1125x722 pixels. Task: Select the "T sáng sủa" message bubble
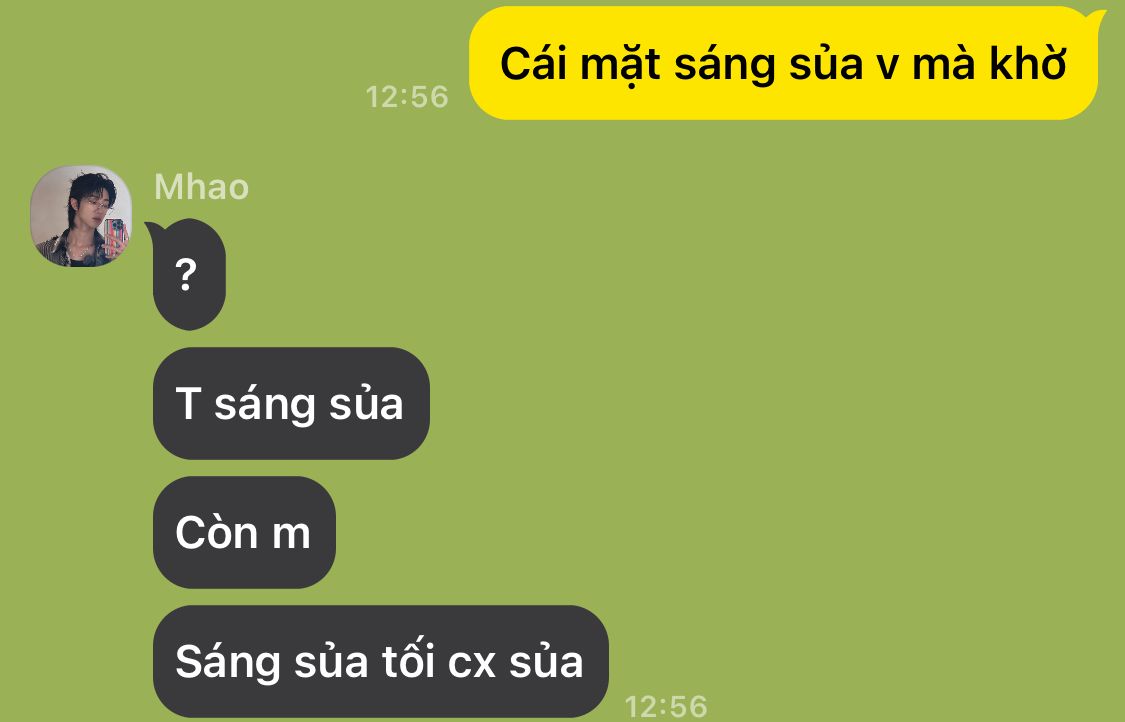tap(291, 403)
